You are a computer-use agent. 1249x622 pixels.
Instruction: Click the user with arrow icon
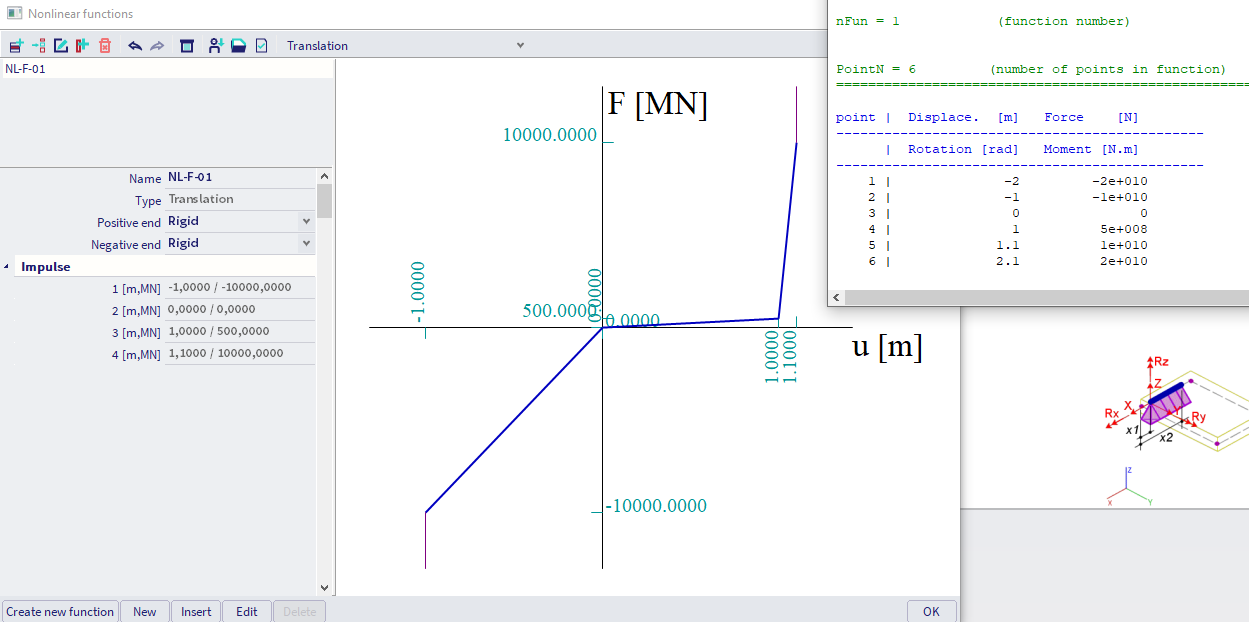pyautogui.click(x=215, y=46)
